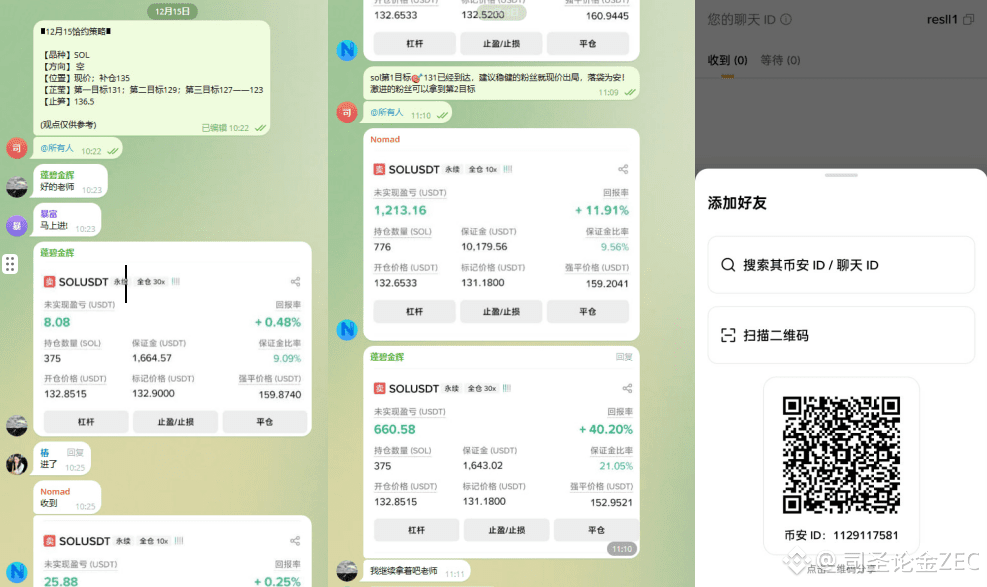
Task: Click 平仓 on the 660.58 card
Action: tap(597, 530)
